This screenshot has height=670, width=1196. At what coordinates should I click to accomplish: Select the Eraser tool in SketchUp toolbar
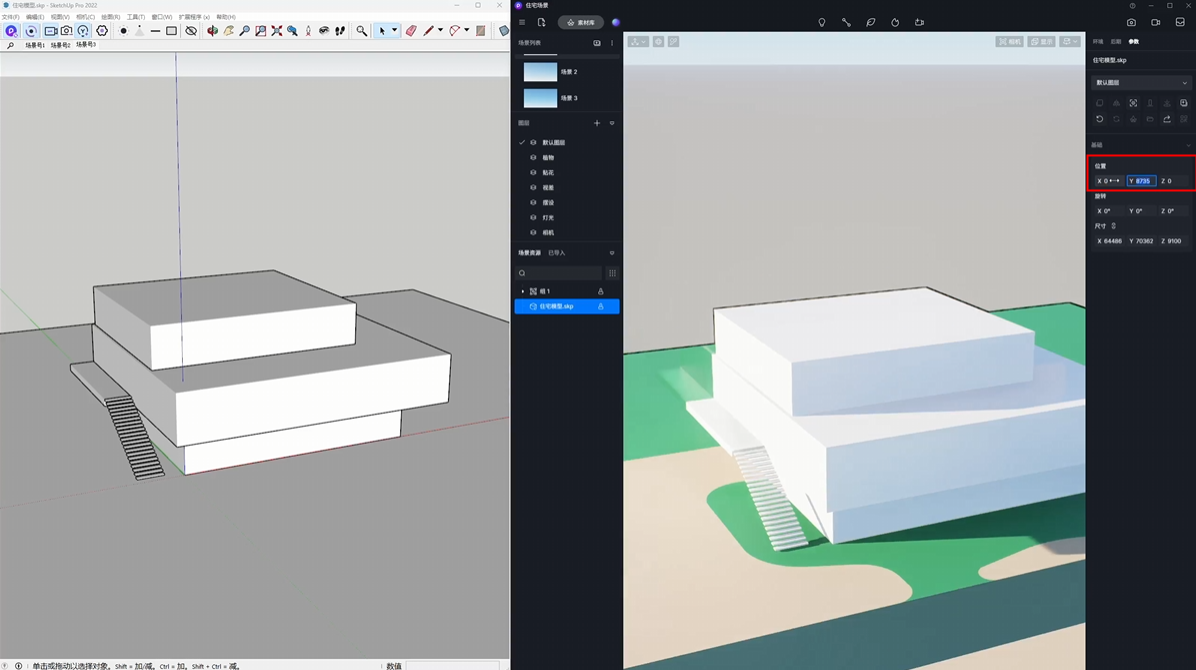coord(411,31)
